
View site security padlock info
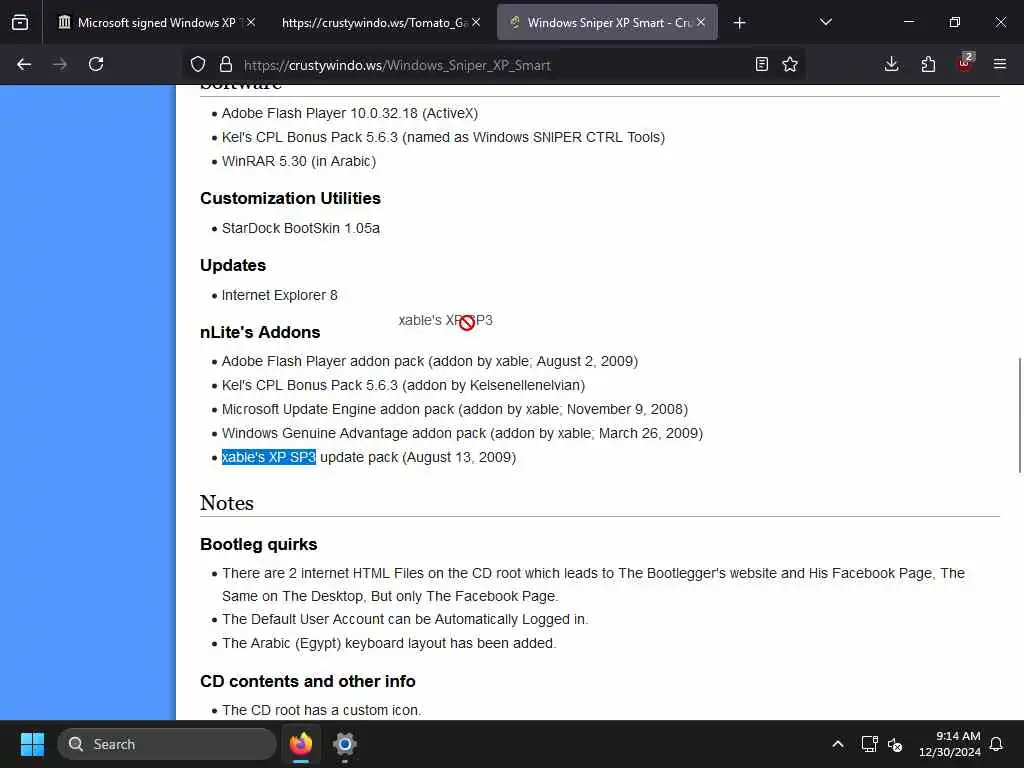[x=226, y=64]
